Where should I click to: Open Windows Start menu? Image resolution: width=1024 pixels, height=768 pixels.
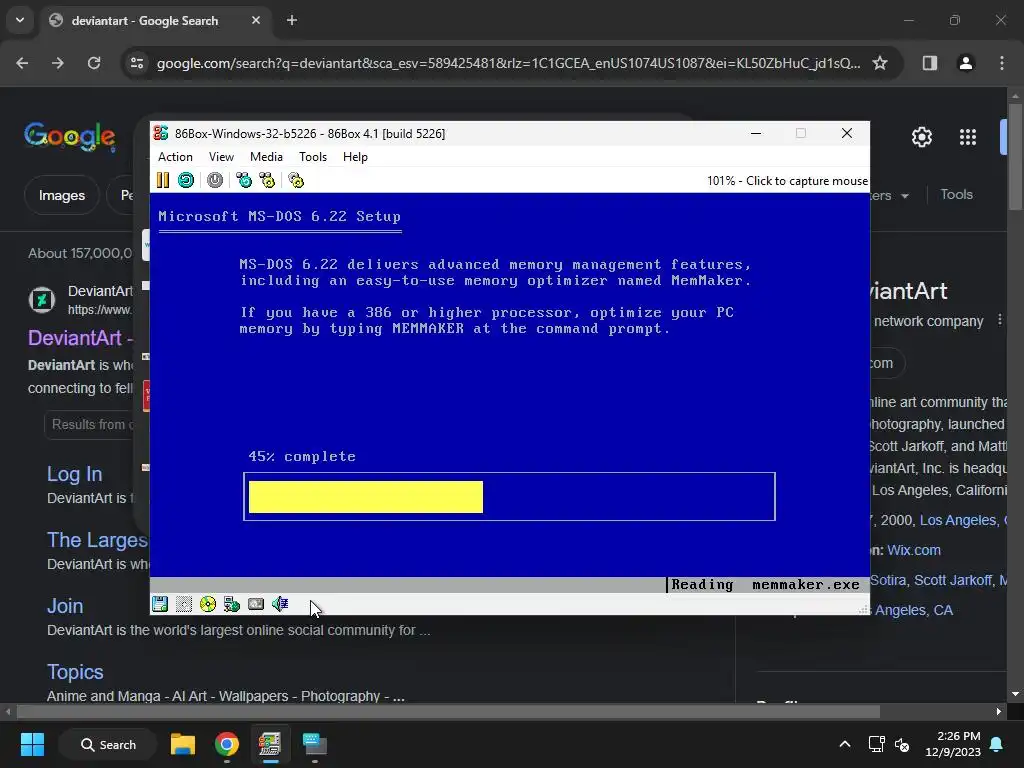[x=32, y=744]
